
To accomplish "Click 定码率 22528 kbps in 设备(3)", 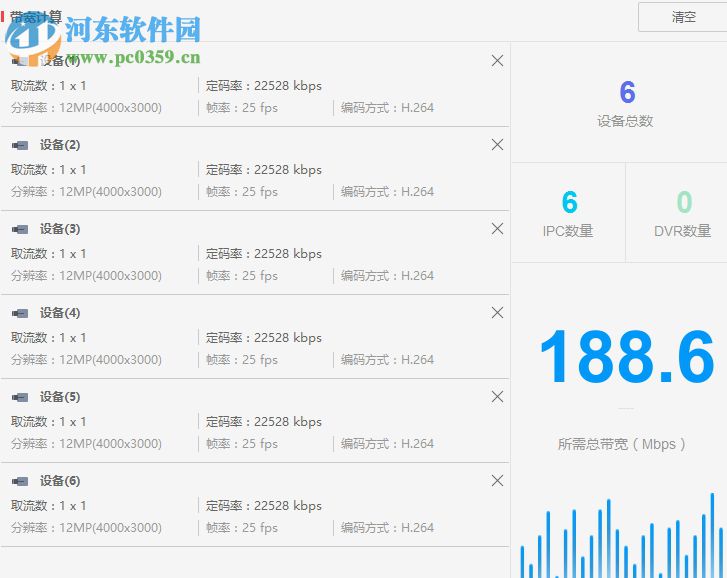I will click(264, 254).
